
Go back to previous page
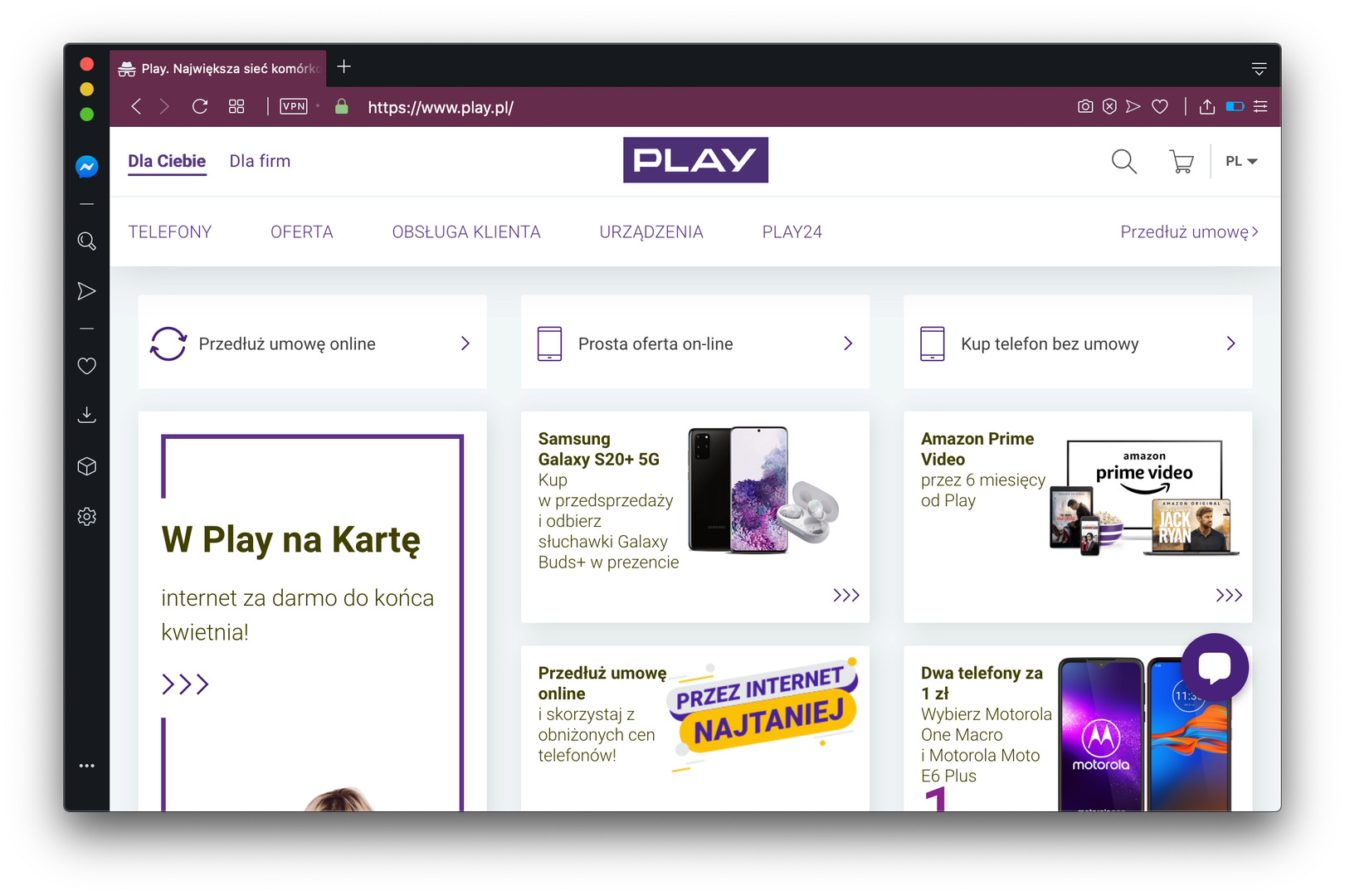pos(136,106)
